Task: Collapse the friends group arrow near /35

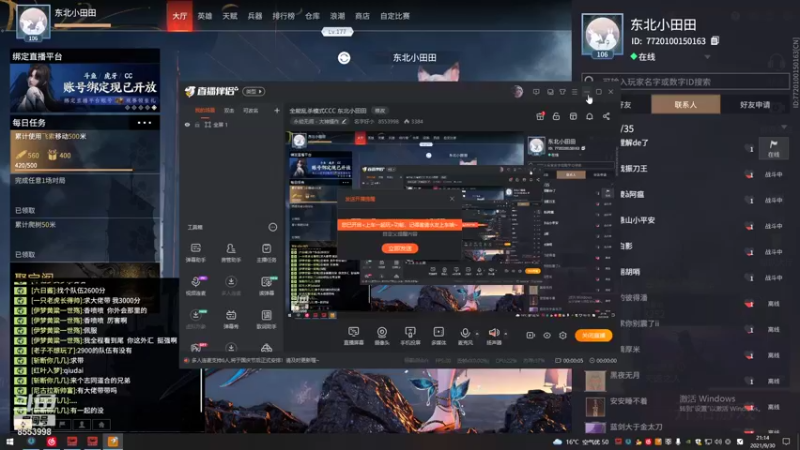Action: (x=784, y=127)
